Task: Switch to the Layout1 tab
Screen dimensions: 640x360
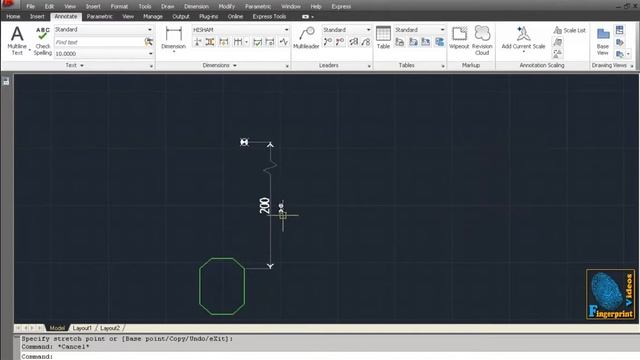Action: point(82,328)
